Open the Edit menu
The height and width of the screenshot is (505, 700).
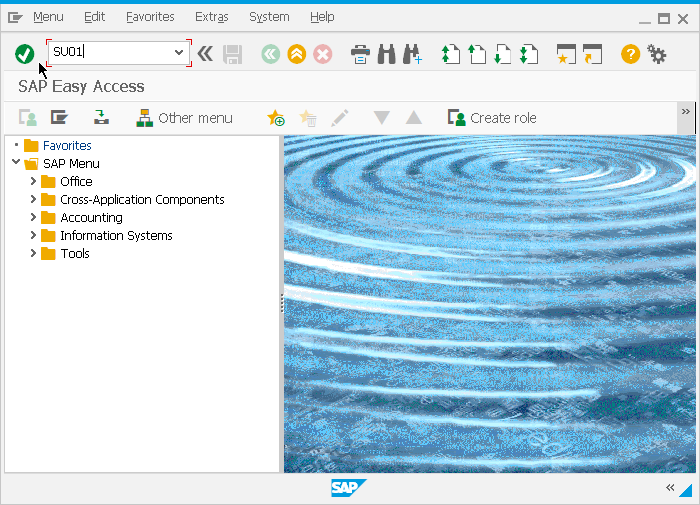click(95, 17)
